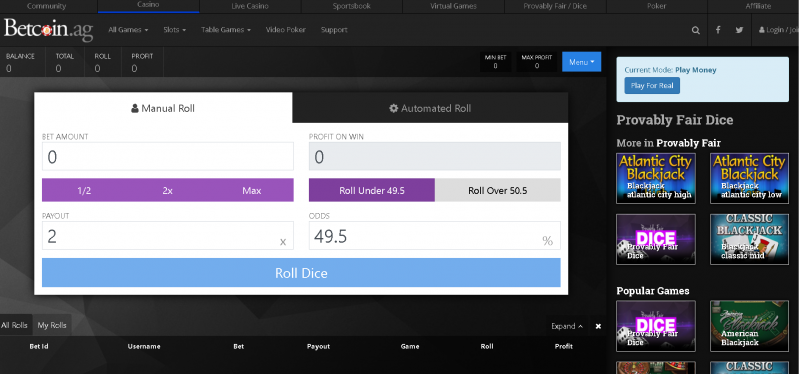This screenshot has height=374, width=800.
Task: Click the Betcoin.ag logo
Action: click(x=48, y=30)
